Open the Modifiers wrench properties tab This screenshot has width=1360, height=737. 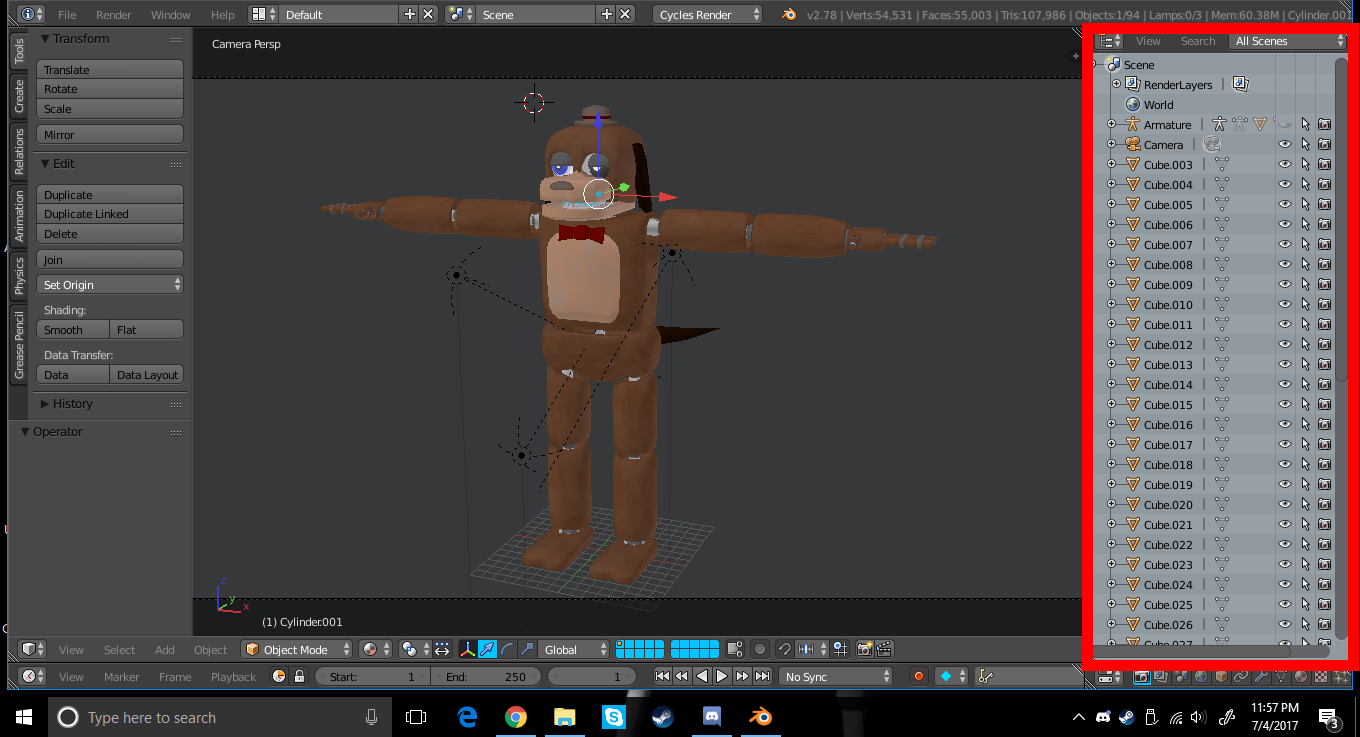point(1261,677)
